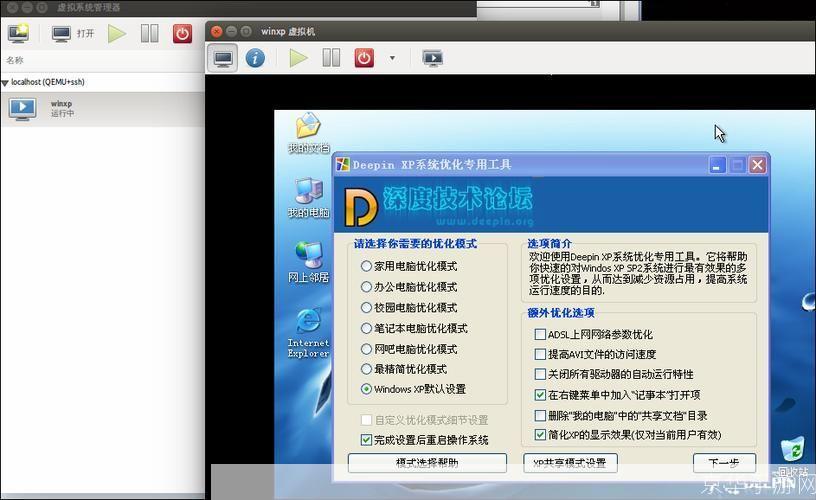Launch Internet Explorer desktop icon
The width and height of the screenshot is (816, 500).
(x=309, y=333)
